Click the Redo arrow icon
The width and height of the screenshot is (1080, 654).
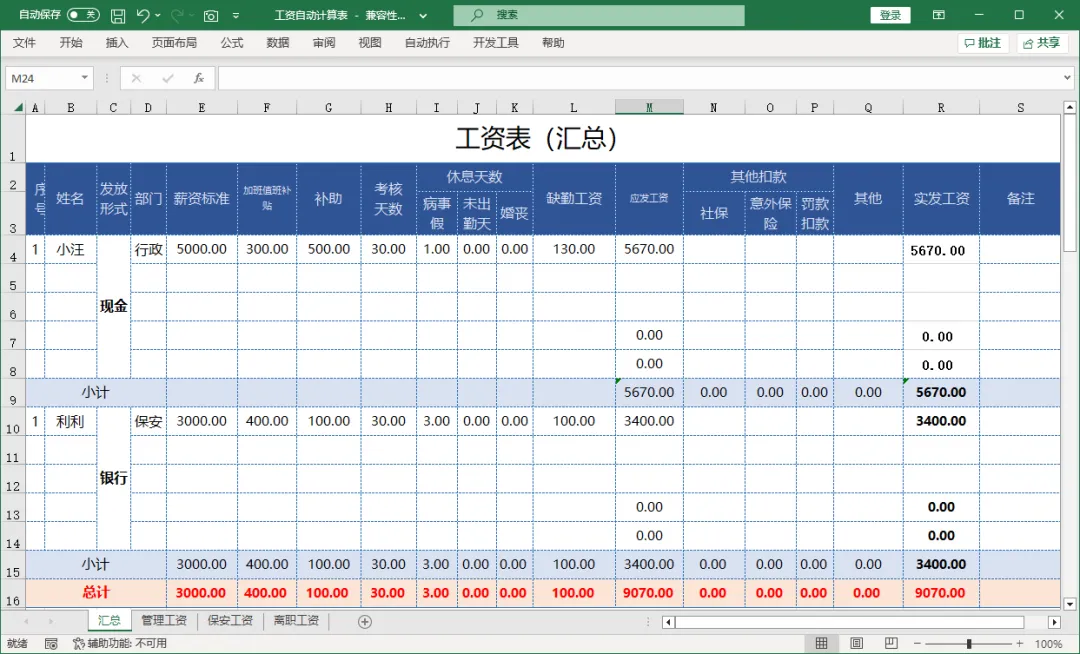click(x=177, y=15)
